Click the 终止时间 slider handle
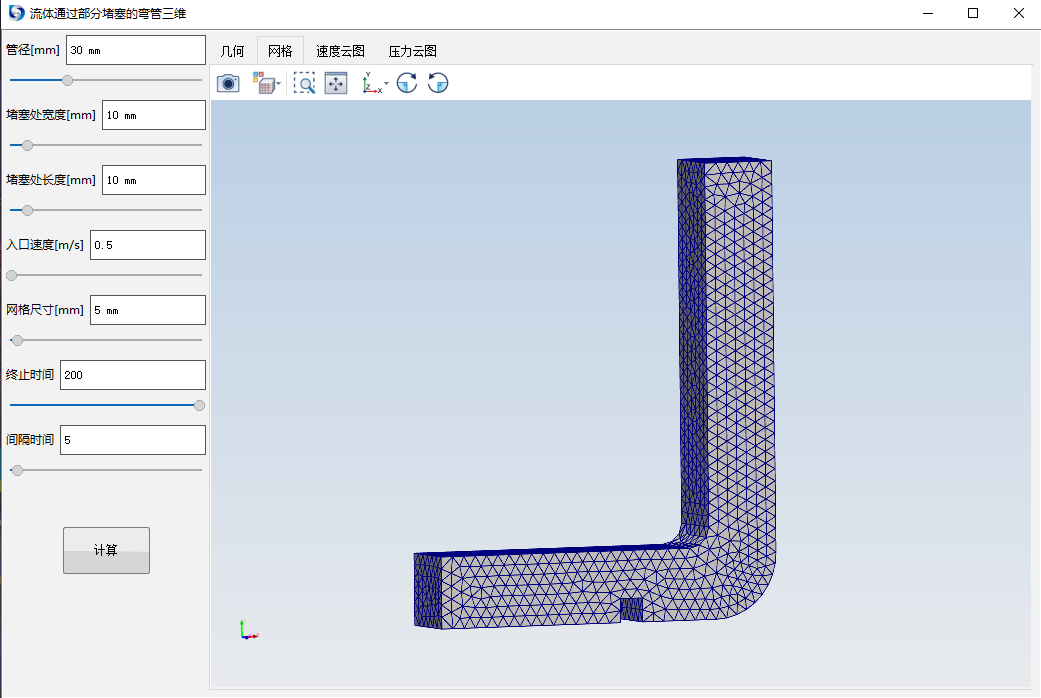1041x698 pixels. 199,406
